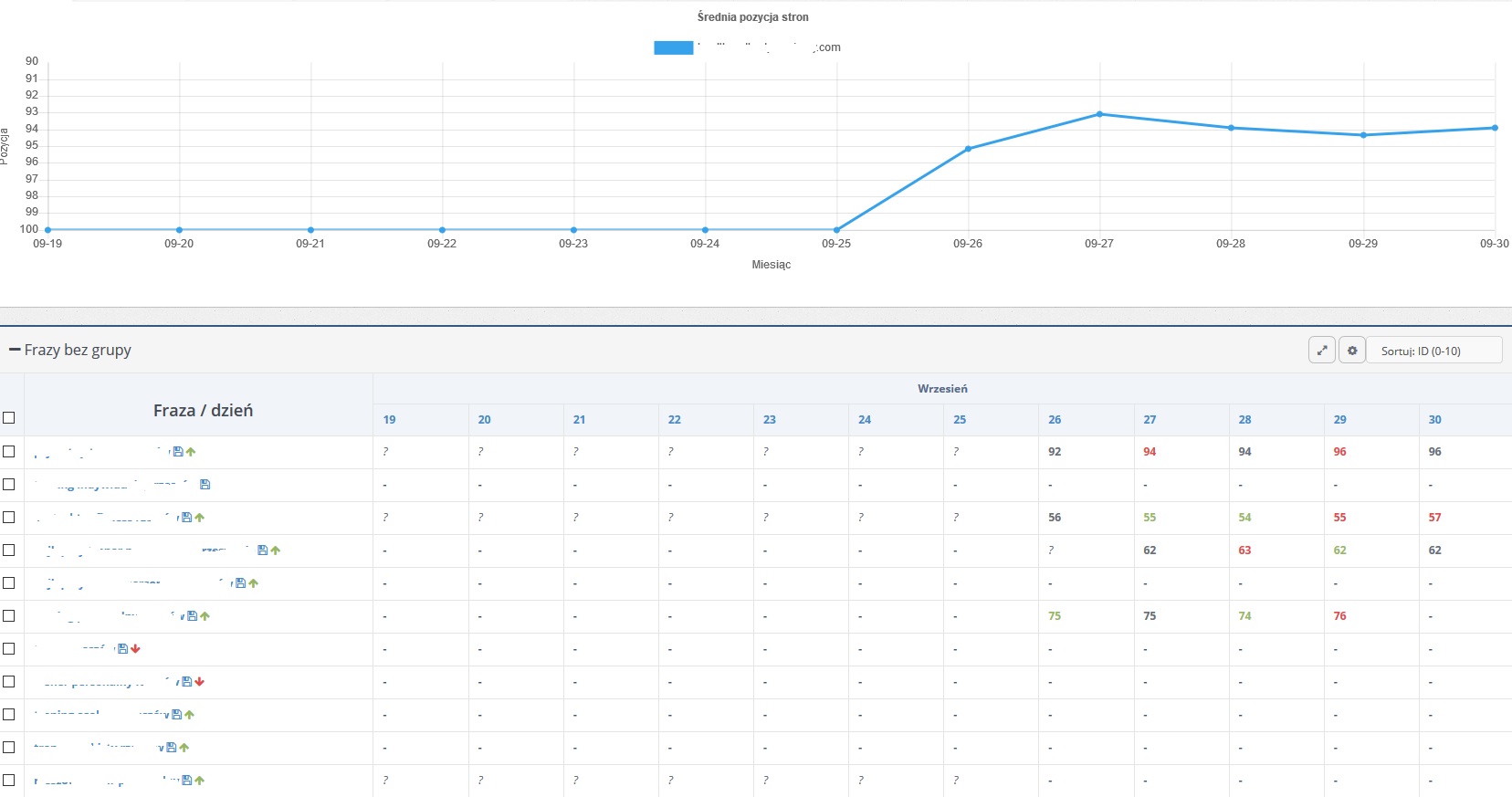This screenshot has width=1512, height=797.
Task: Click the green arrow in the 75, 75, 74 row
Action: [205, 616]
